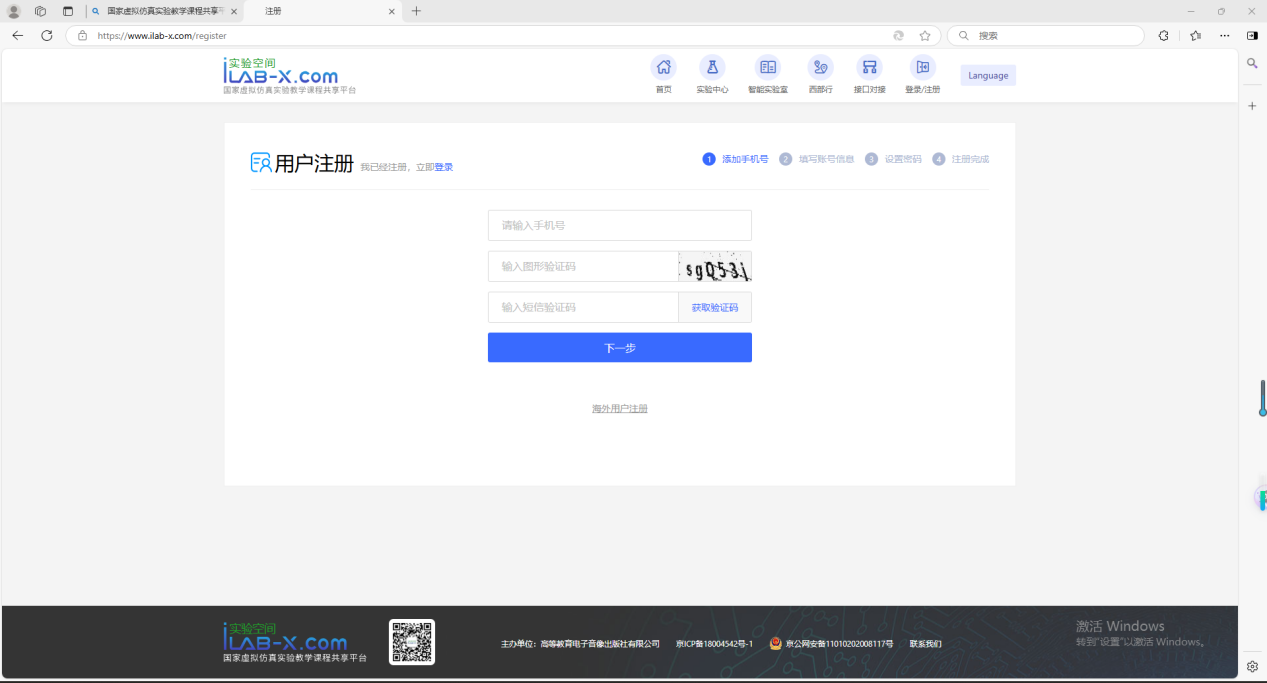The height and width of the screenshot is (683, 1267).
Task: Click the 智能实验室 navigation icon
Action: (x=768, y=68)
